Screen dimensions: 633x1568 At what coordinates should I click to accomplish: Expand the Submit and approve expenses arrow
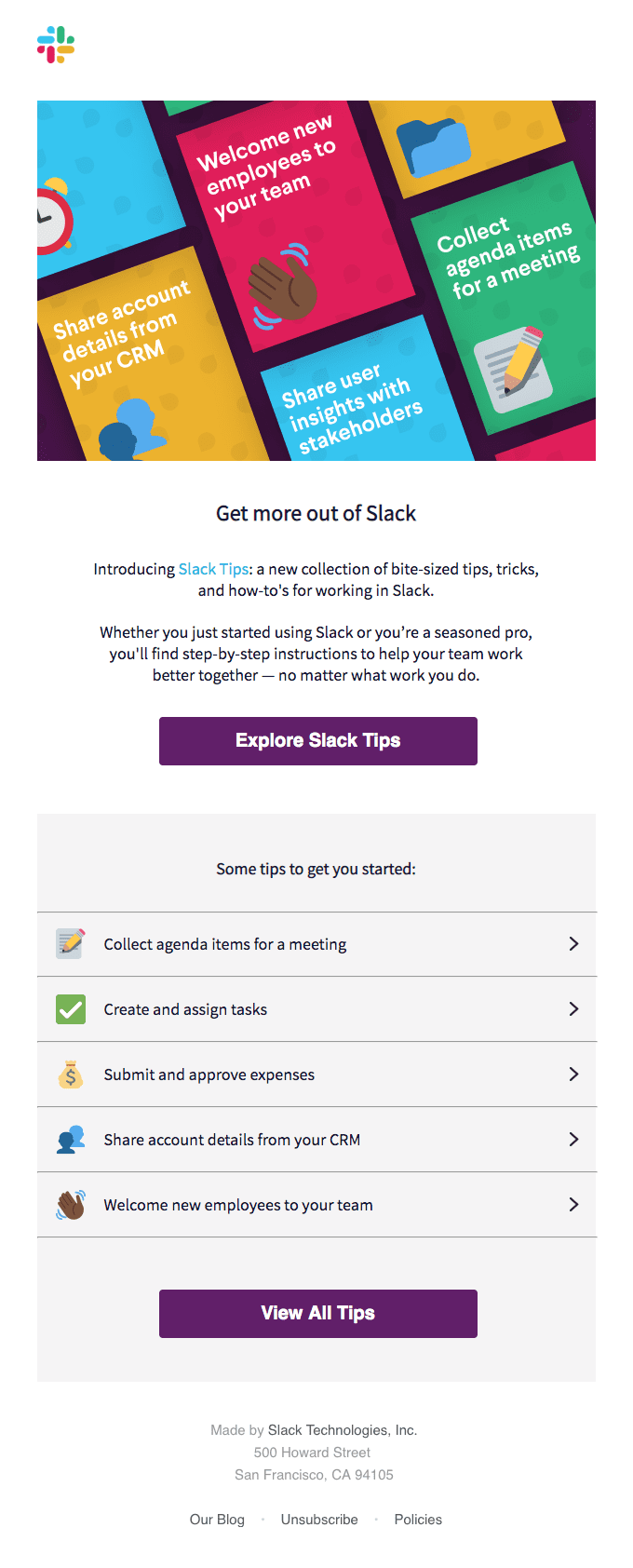coord(573,1075)
